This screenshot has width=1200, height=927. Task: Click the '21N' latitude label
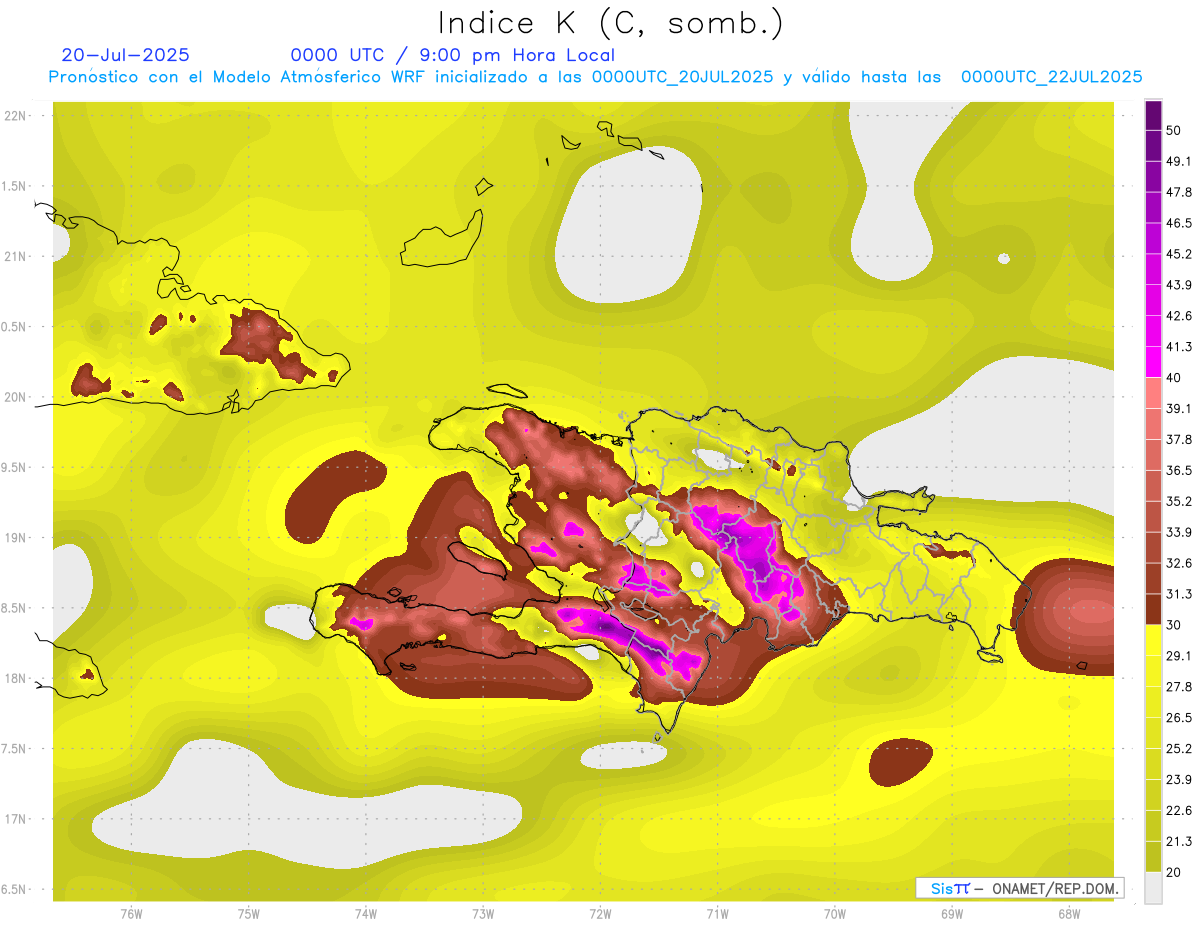pos(17,256)
